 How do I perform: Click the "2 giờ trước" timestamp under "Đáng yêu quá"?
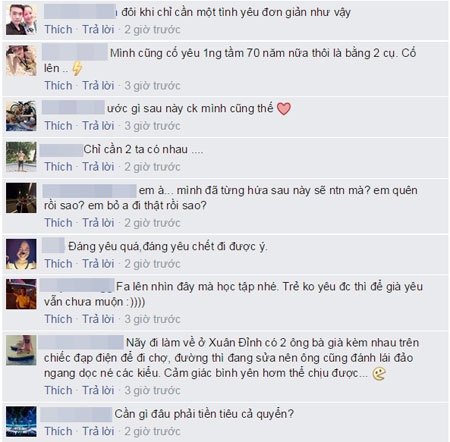(x=152, y=264)
